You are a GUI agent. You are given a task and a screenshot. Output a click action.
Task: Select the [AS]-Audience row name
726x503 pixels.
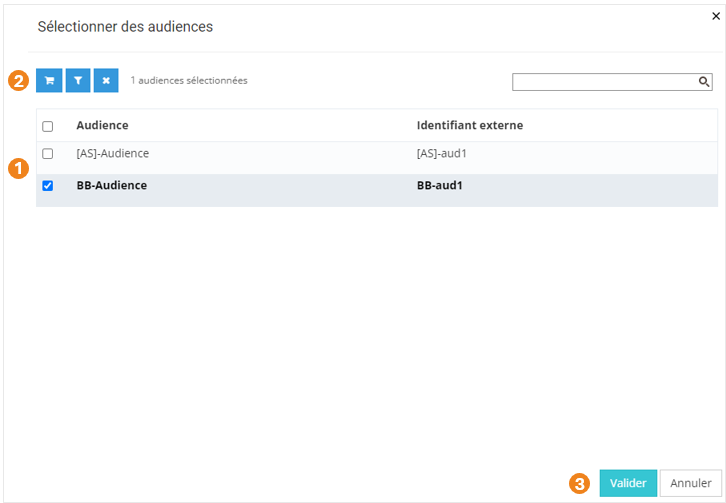click(112, 153)
